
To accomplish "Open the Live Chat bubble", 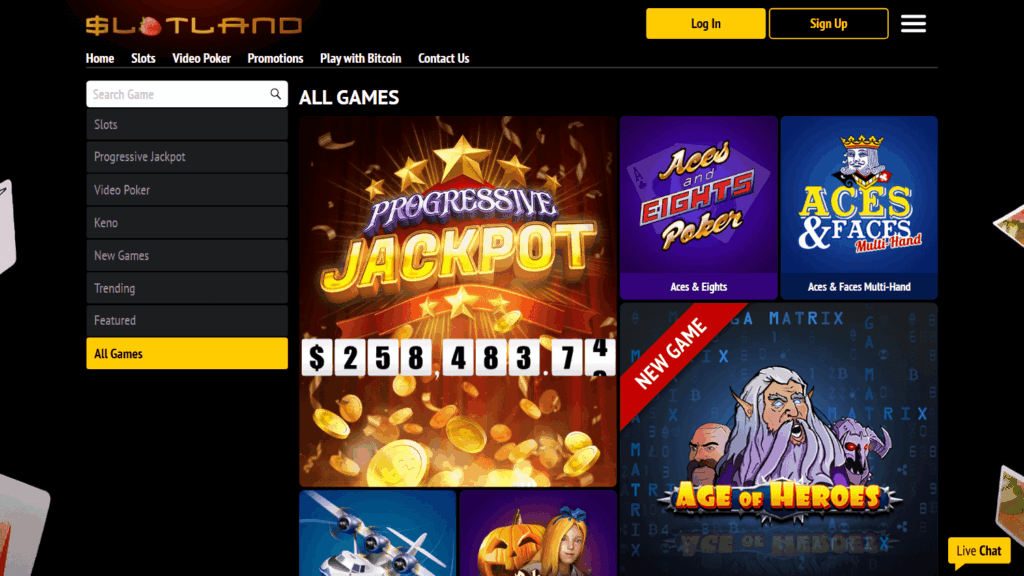I will [979, 551].
